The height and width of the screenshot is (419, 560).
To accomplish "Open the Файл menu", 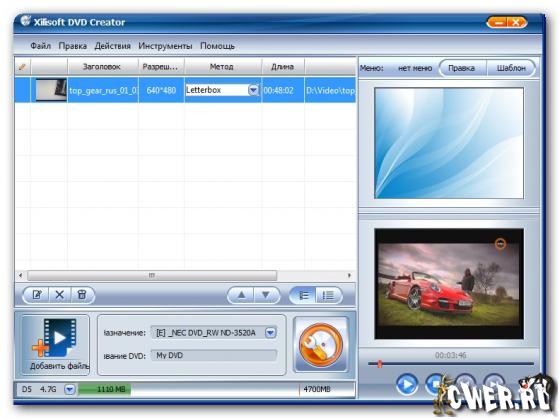I will pos(40,46).
